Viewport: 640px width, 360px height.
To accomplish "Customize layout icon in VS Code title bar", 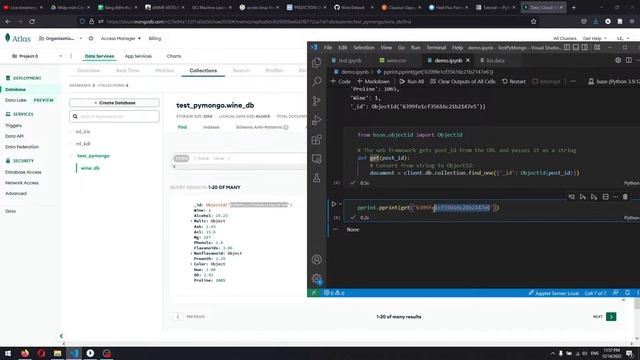I will point(597,48).
